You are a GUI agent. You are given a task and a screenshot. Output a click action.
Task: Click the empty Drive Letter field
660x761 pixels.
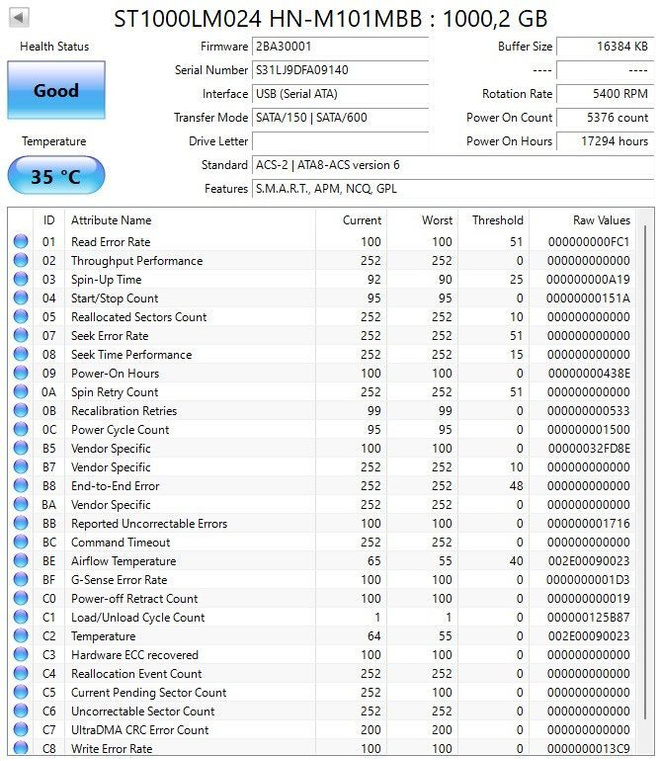340,141
